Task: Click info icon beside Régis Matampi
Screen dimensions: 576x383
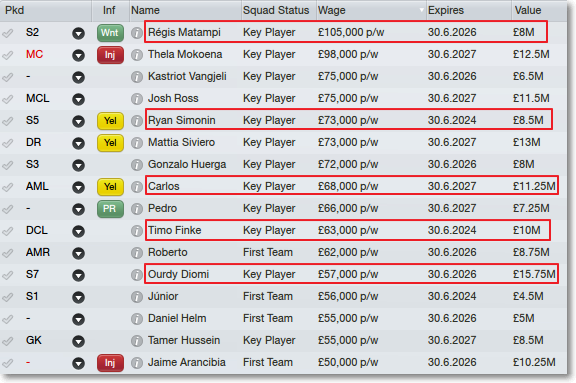Action: [x=137, y=33]
